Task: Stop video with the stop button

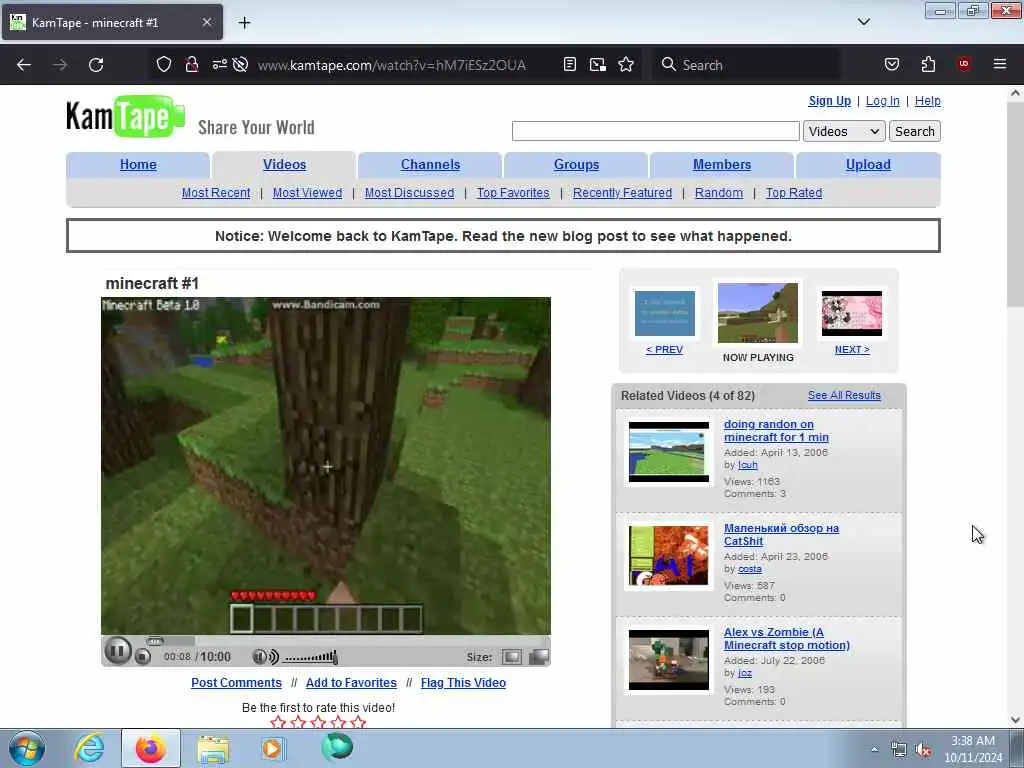Action: 142,657
